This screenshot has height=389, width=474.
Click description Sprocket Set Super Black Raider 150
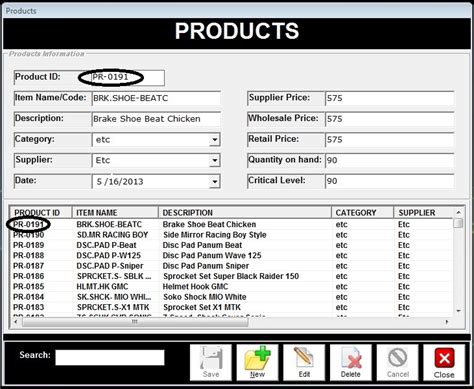231,276
